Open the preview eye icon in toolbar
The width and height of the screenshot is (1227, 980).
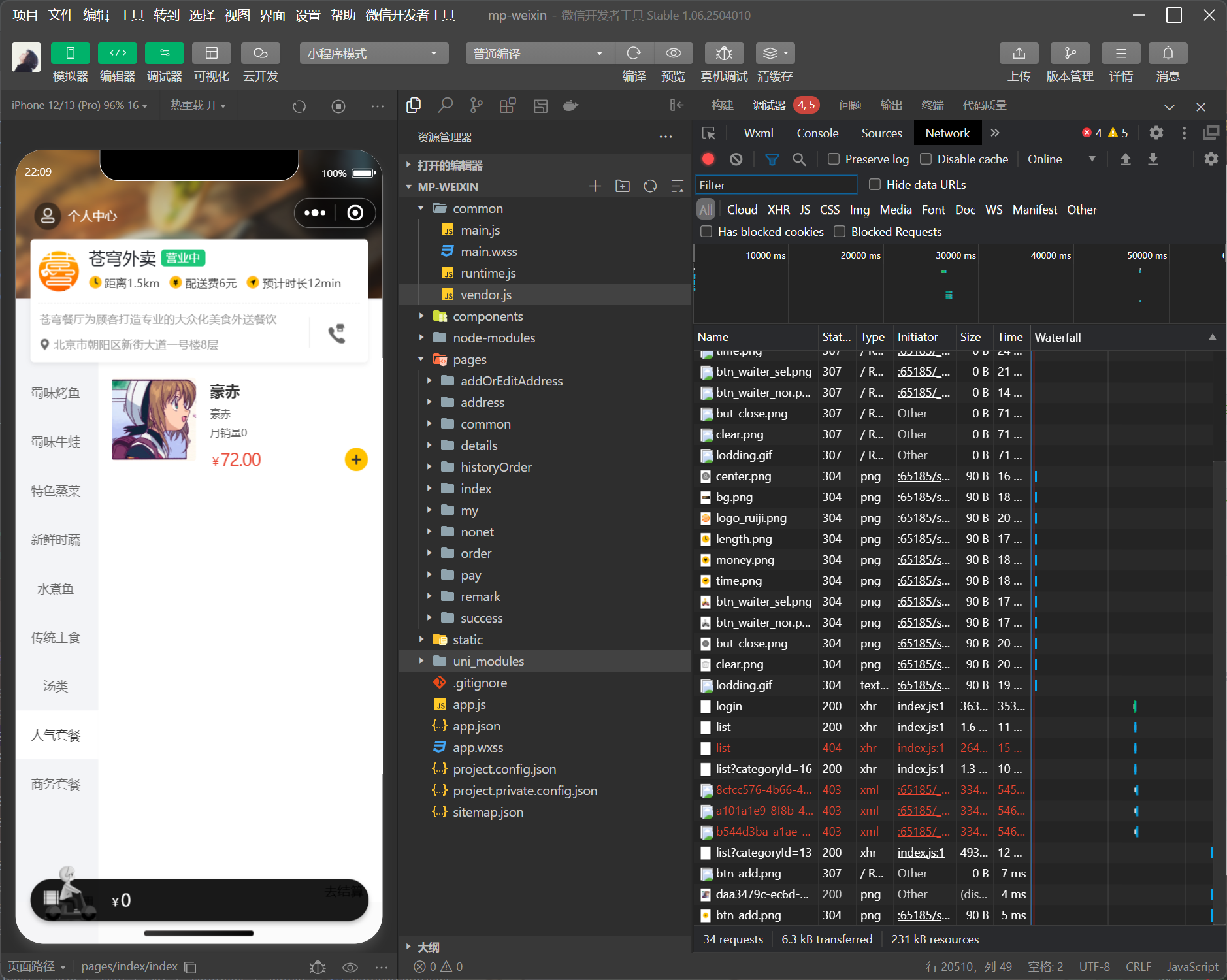[673, 54]
